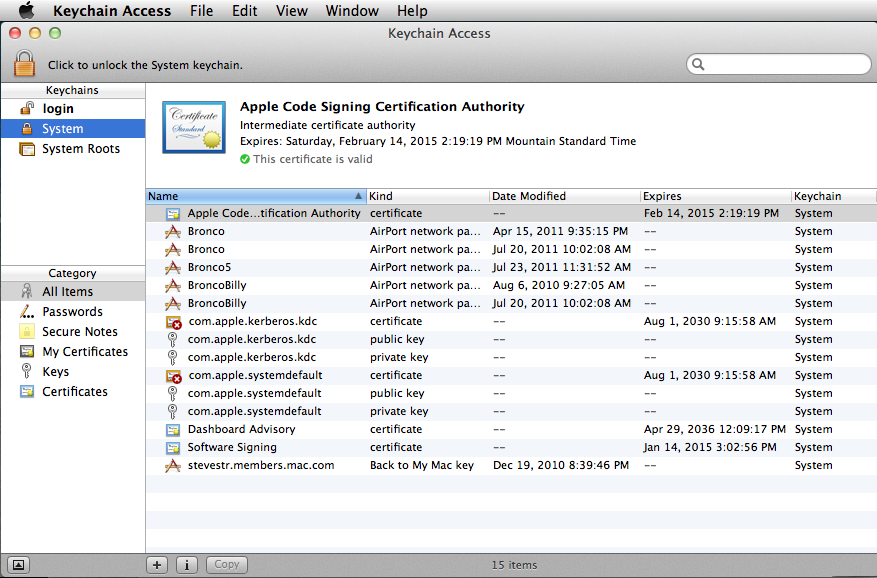Viewport: 877px width, 578px height.
Task: Click the 'Jul 23, 2011 11:31:52 AM' date cell
Action: pyautogui.click(x=562, y=267)
